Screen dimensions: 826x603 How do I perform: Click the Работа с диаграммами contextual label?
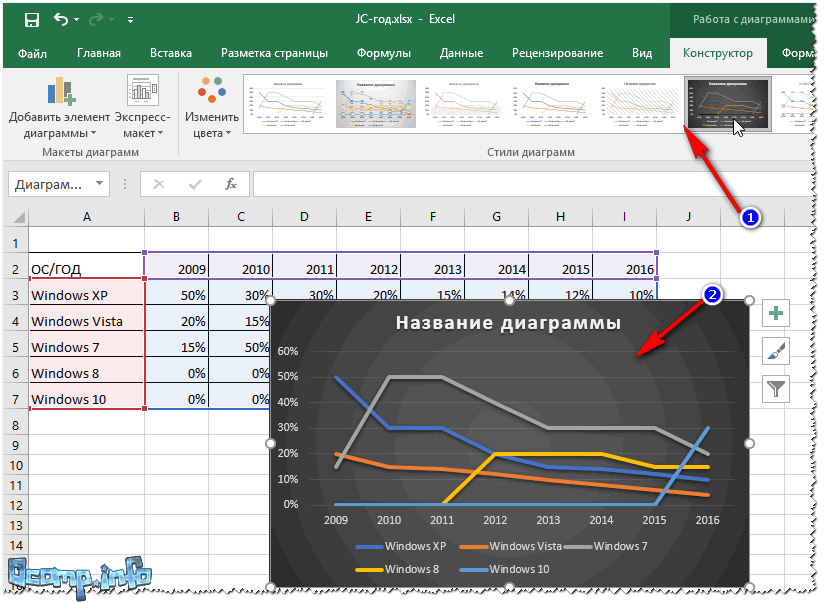(x=752, y=19)
